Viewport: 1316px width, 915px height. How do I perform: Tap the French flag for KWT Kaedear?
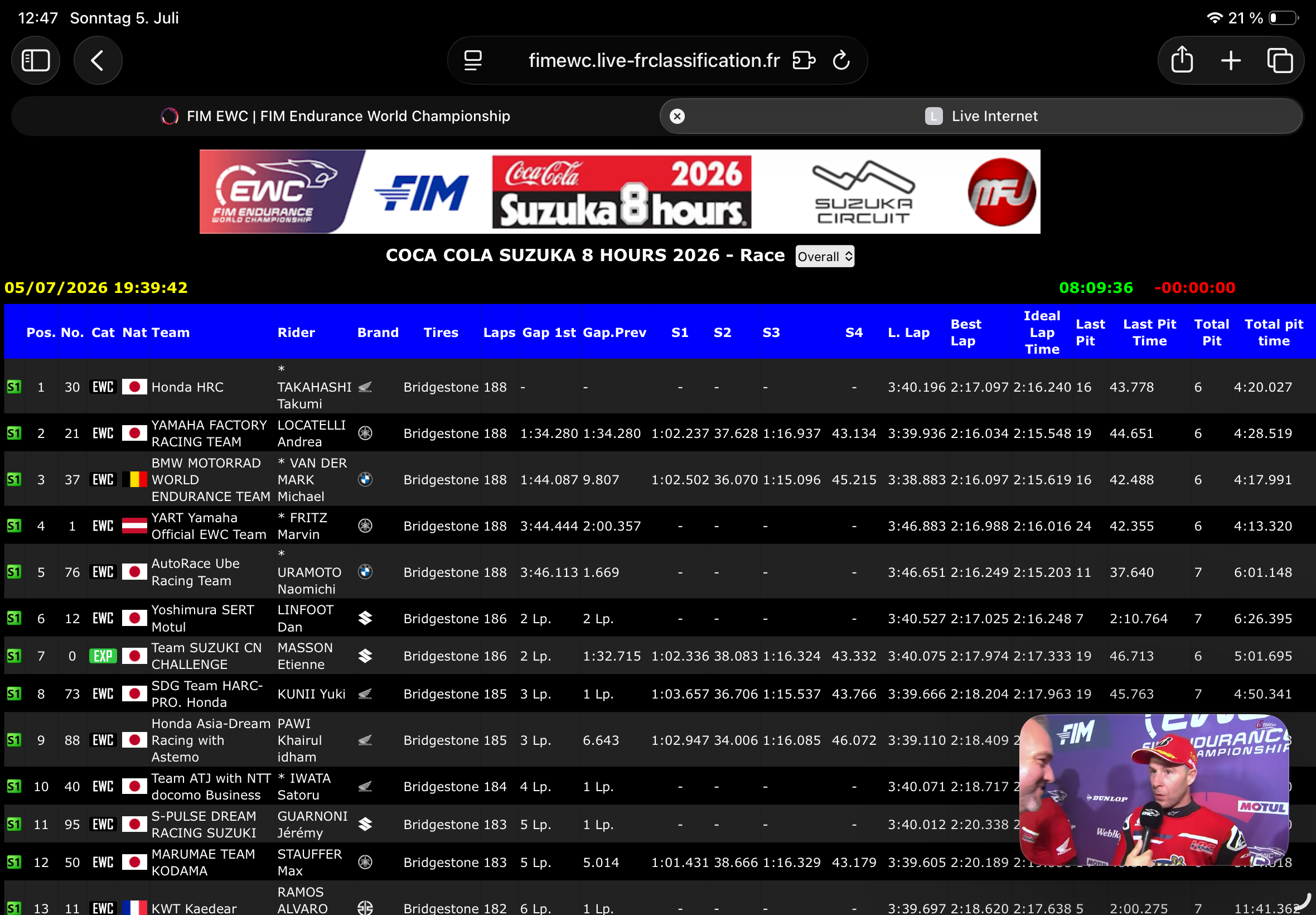pos(134,908)
